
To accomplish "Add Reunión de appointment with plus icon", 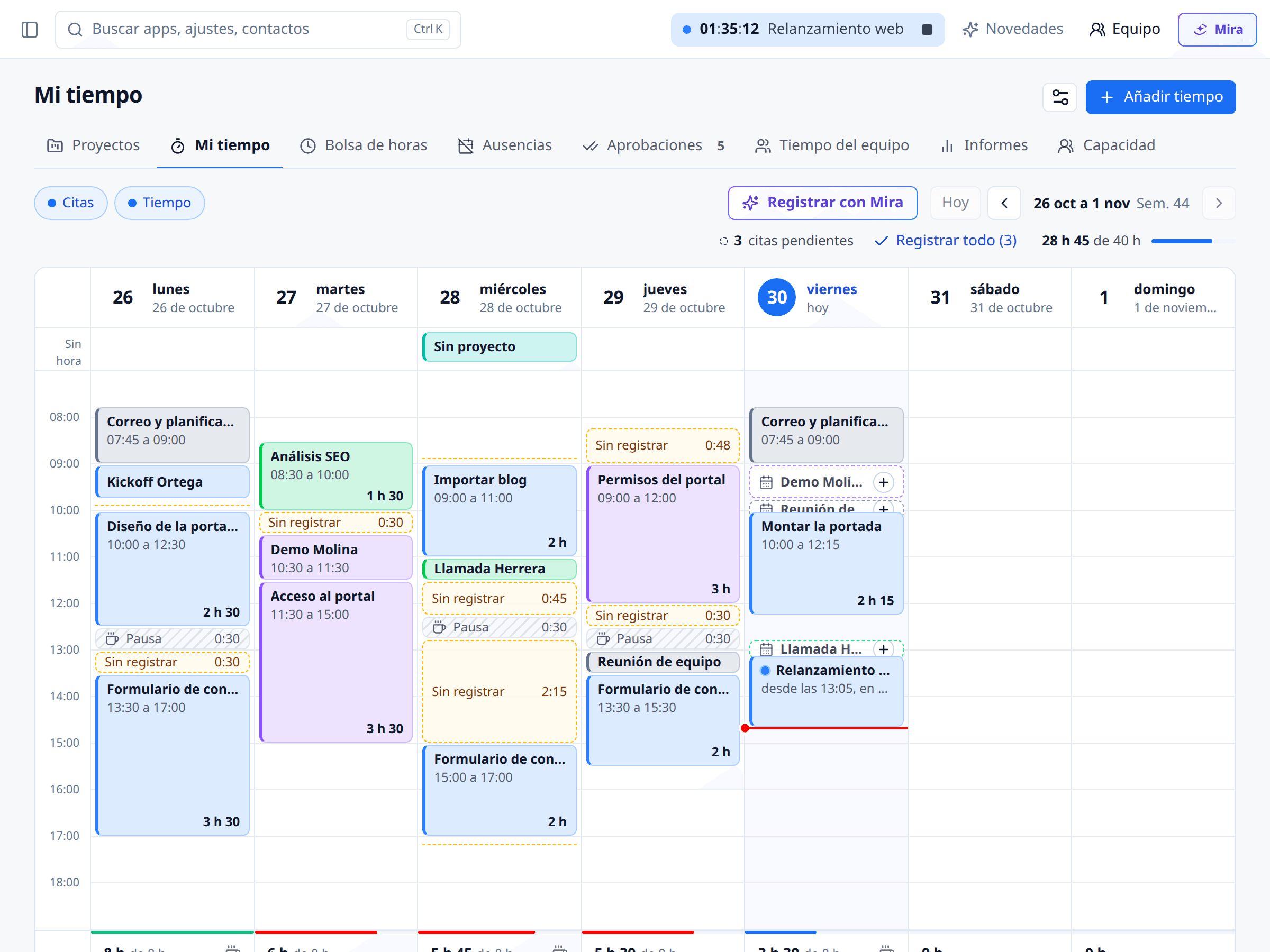I will tap(884, 508).
